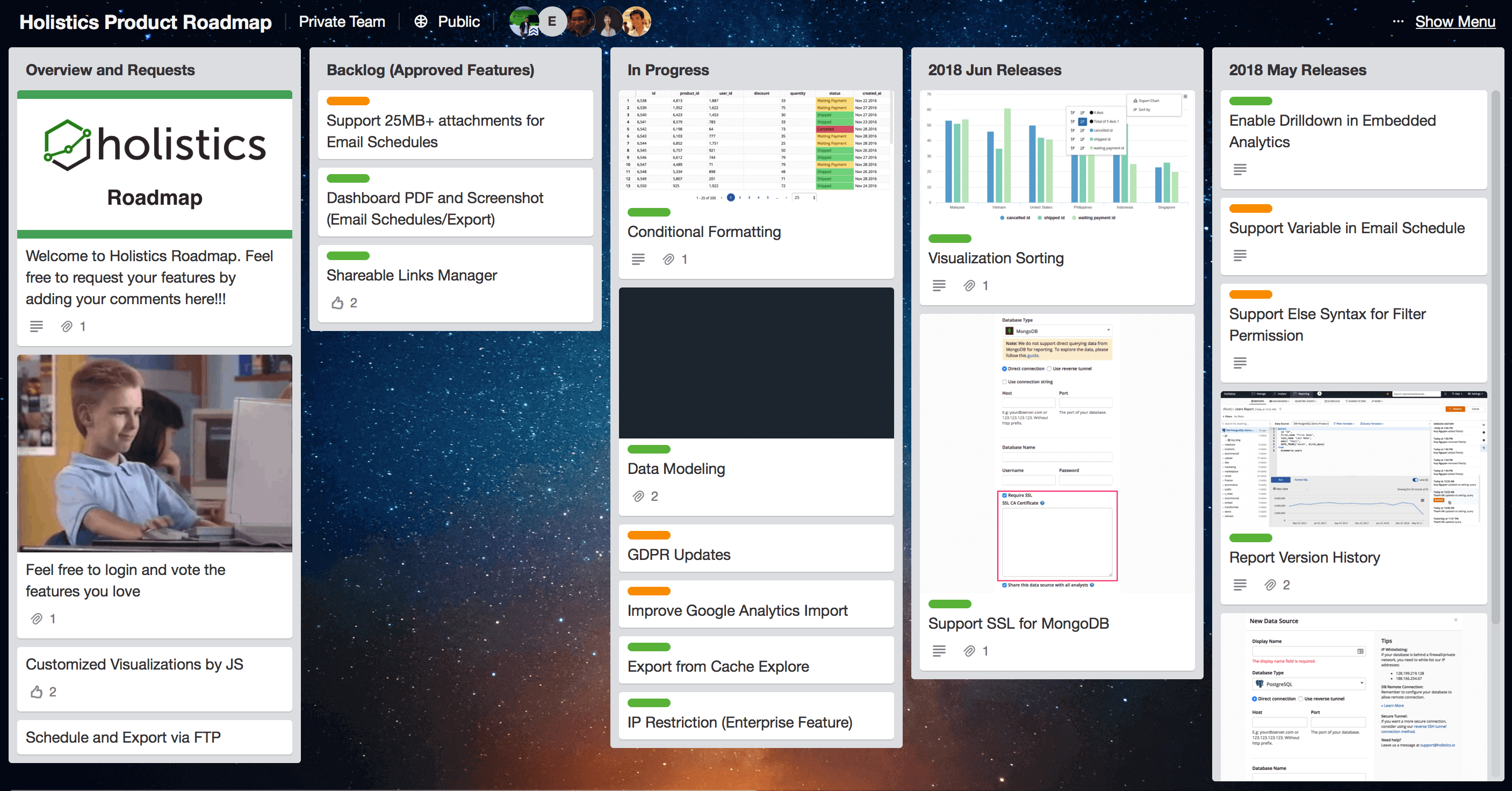Click the paperclip icon on Support SSL for MongoDB
1512x791 pixels.
[x=970, y=651]
